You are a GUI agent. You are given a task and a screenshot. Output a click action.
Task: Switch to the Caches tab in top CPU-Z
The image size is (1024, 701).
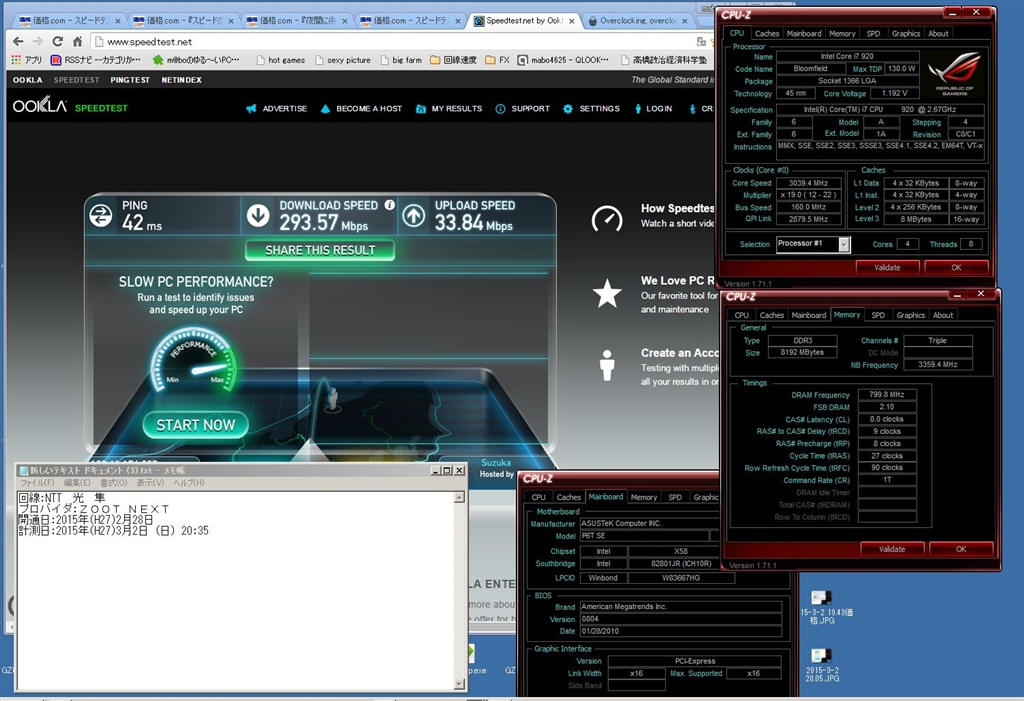[767, 33]
